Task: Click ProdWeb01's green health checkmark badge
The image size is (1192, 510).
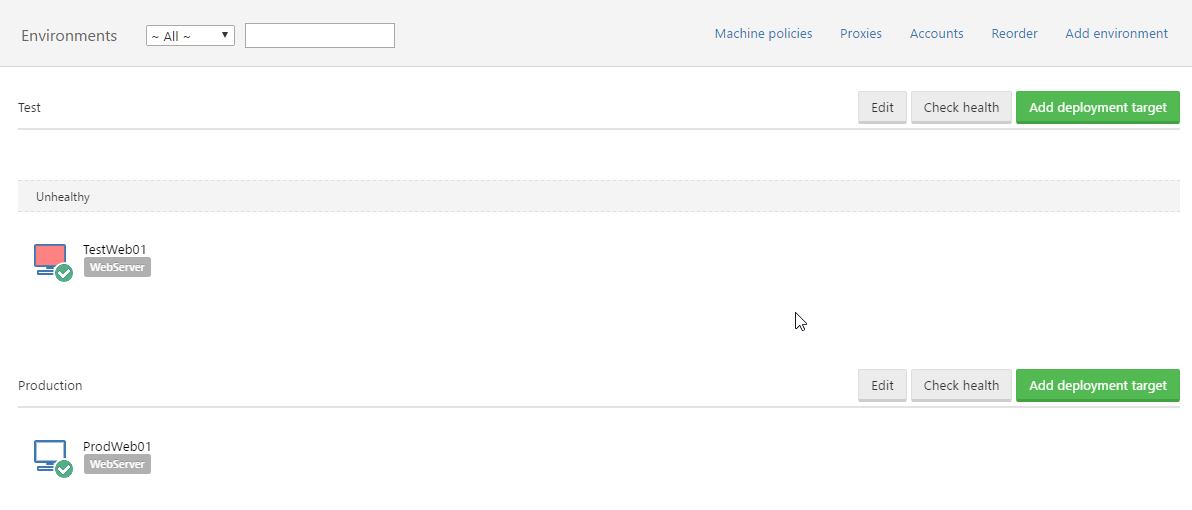Action: (64, 469)
